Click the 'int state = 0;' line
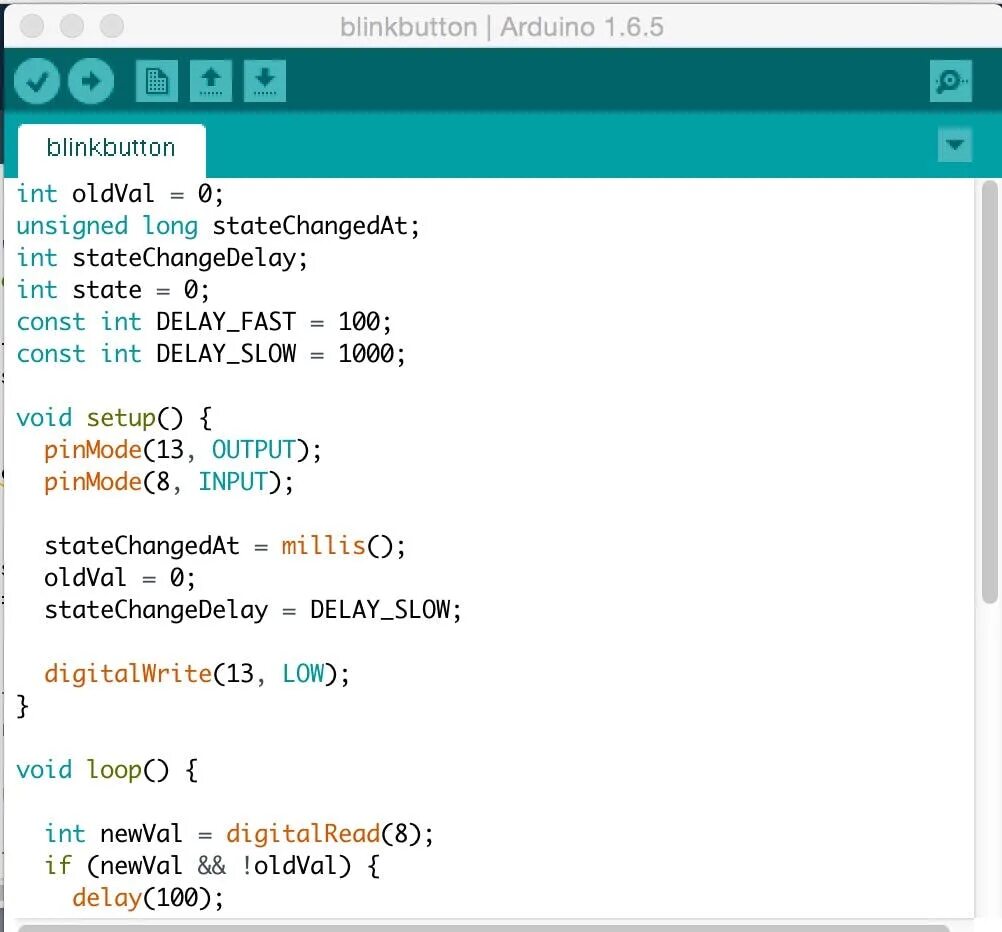The image size is (1002, 932). tap(113, 290)
